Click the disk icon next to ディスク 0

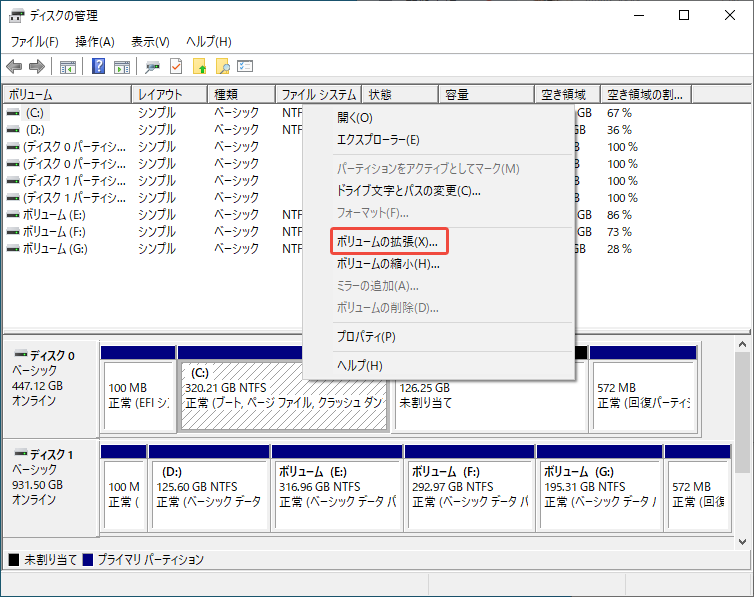[21, 355]
